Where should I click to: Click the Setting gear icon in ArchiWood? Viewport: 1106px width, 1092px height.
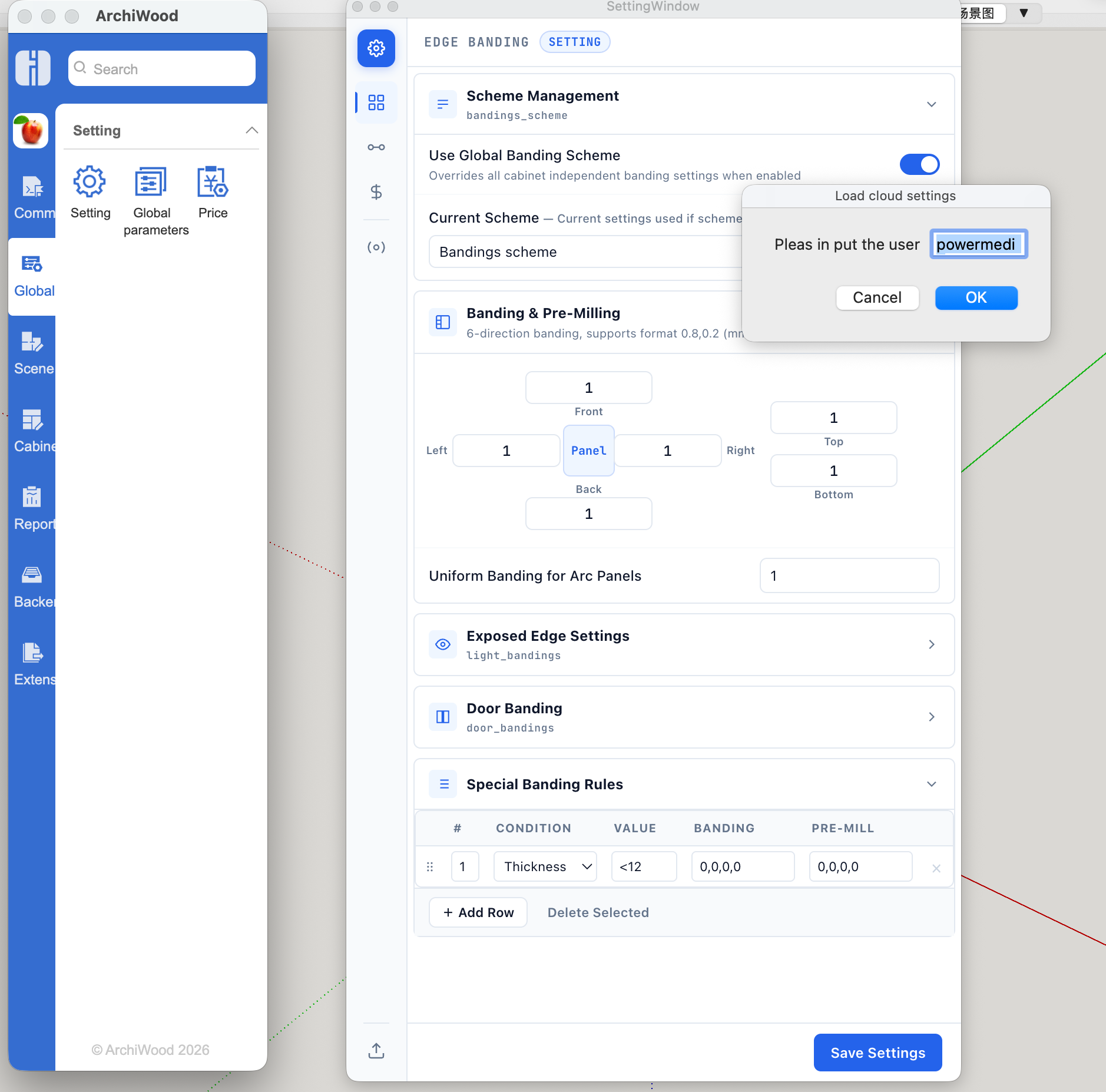[90, 182]
